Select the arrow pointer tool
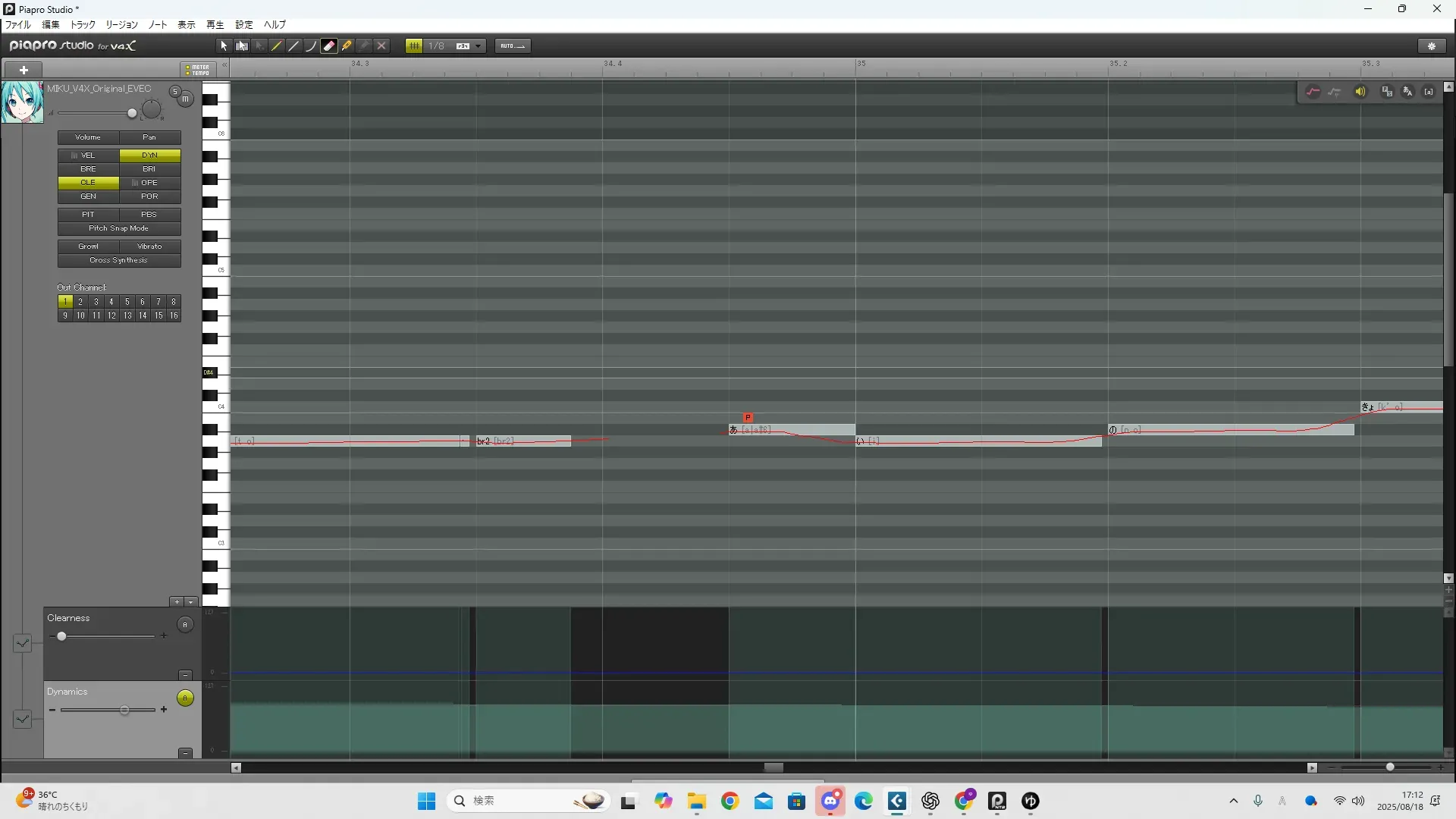 224,46
